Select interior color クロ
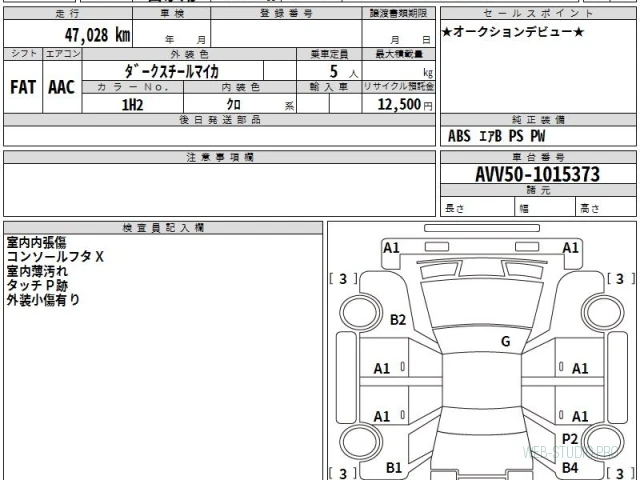The image size is (640, 480). click(x=233, y=104)
